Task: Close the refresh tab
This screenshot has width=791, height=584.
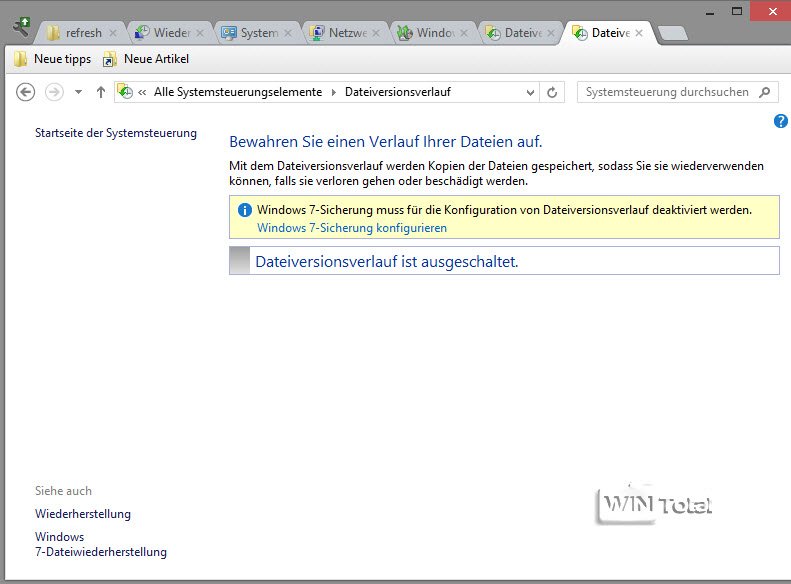Action: pyautogui.click(x=113, y=33)
